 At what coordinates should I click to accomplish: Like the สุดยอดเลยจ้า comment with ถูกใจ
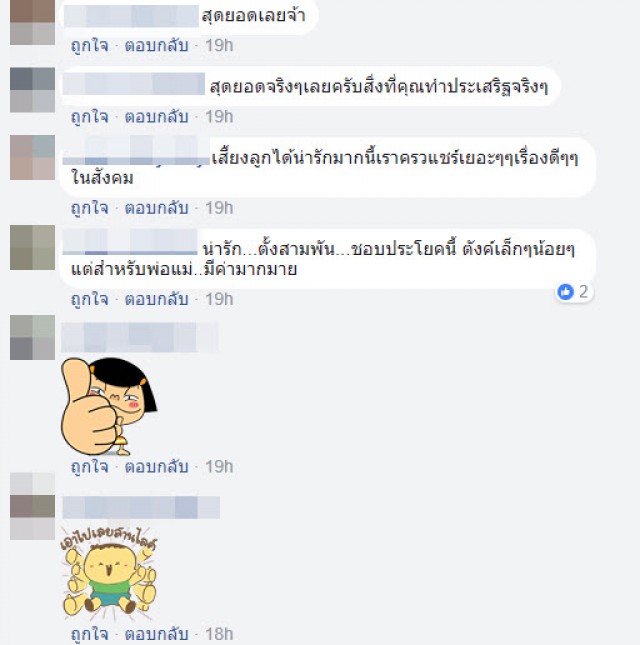coord(90,45)
